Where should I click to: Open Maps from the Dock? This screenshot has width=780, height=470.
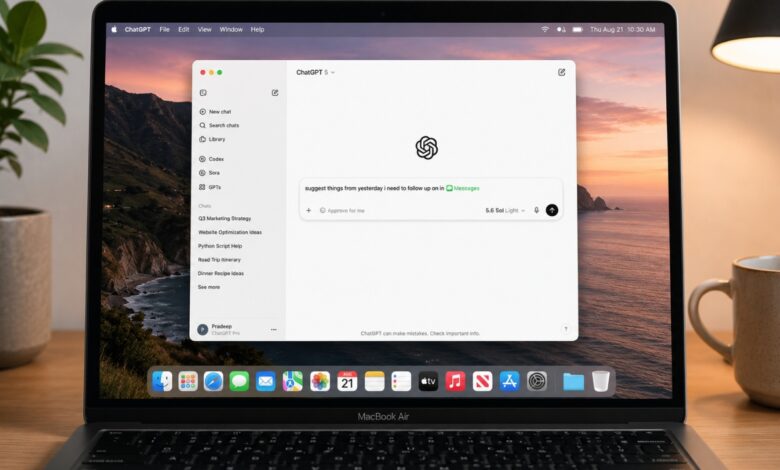[292, 381]
